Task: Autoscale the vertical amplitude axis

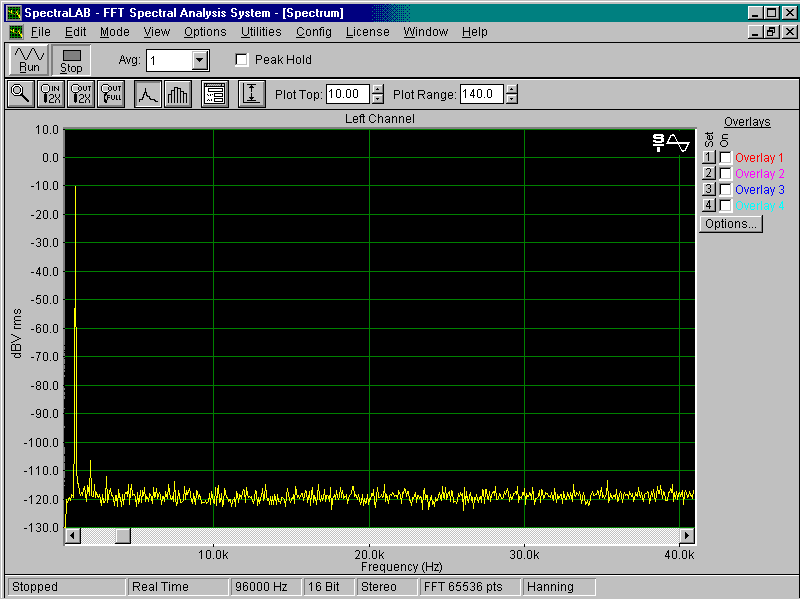Action: tap(252, 94)
